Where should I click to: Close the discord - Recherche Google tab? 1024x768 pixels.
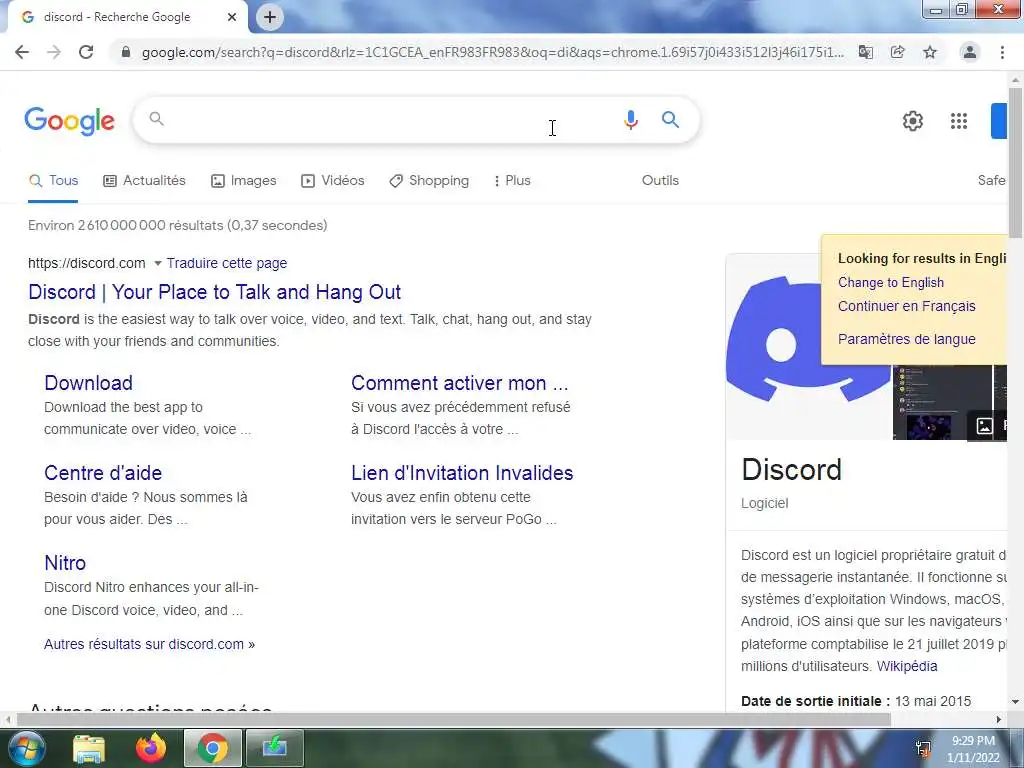[232, 17]
